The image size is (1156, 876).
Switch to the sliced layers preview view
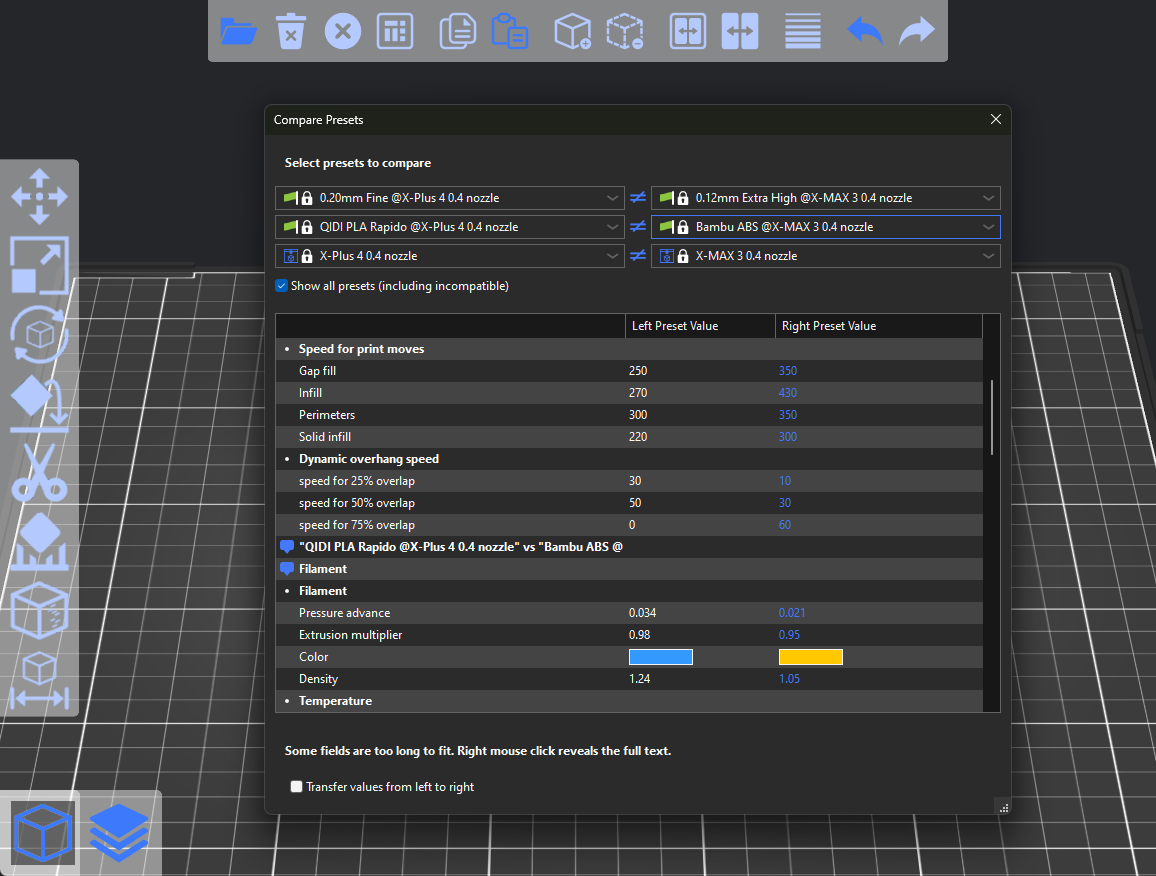pos(119,832)
